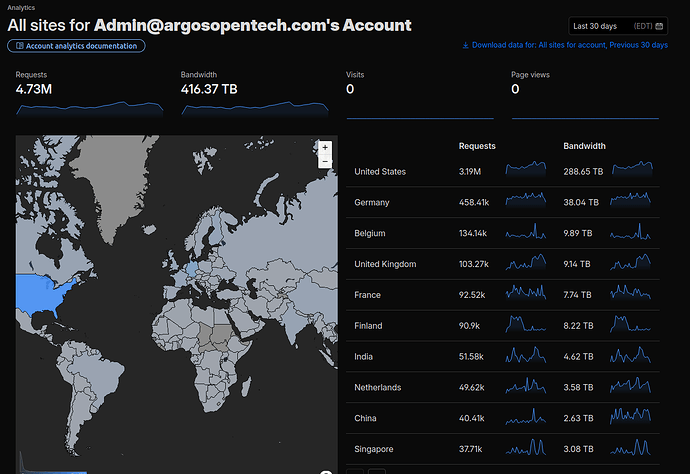Open the Last 30 days date range picker

pos(618,26)
